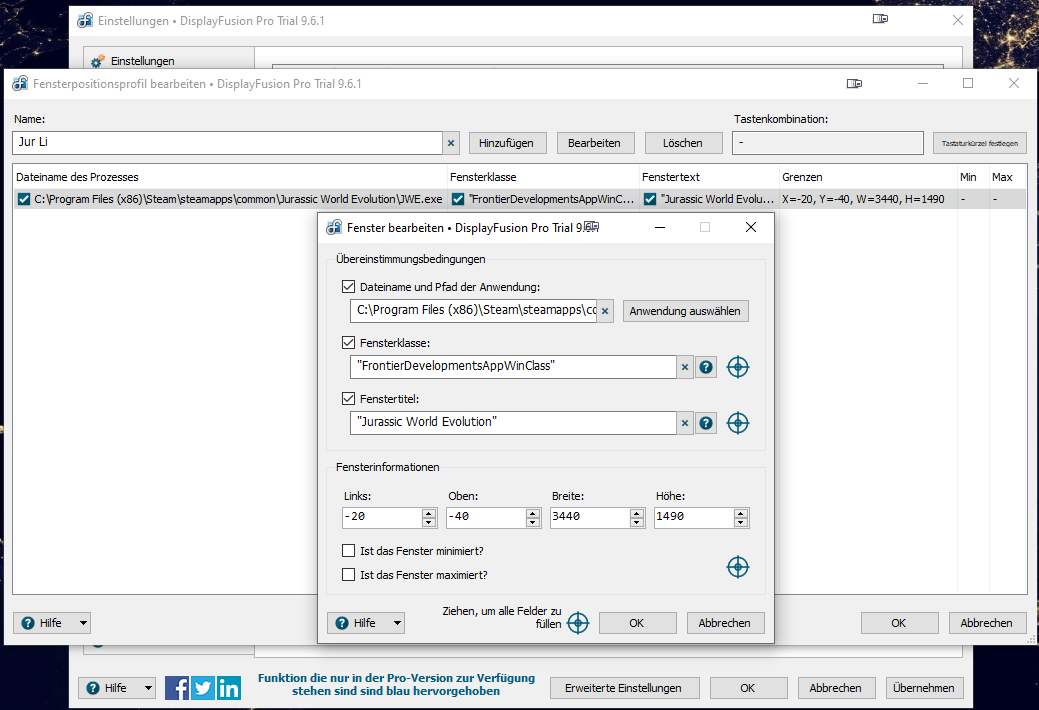The height and width of the screenshot is (710, 1039).
Task: Click crosshair icon in Fensterinformationen section
Action: point(738,567)
